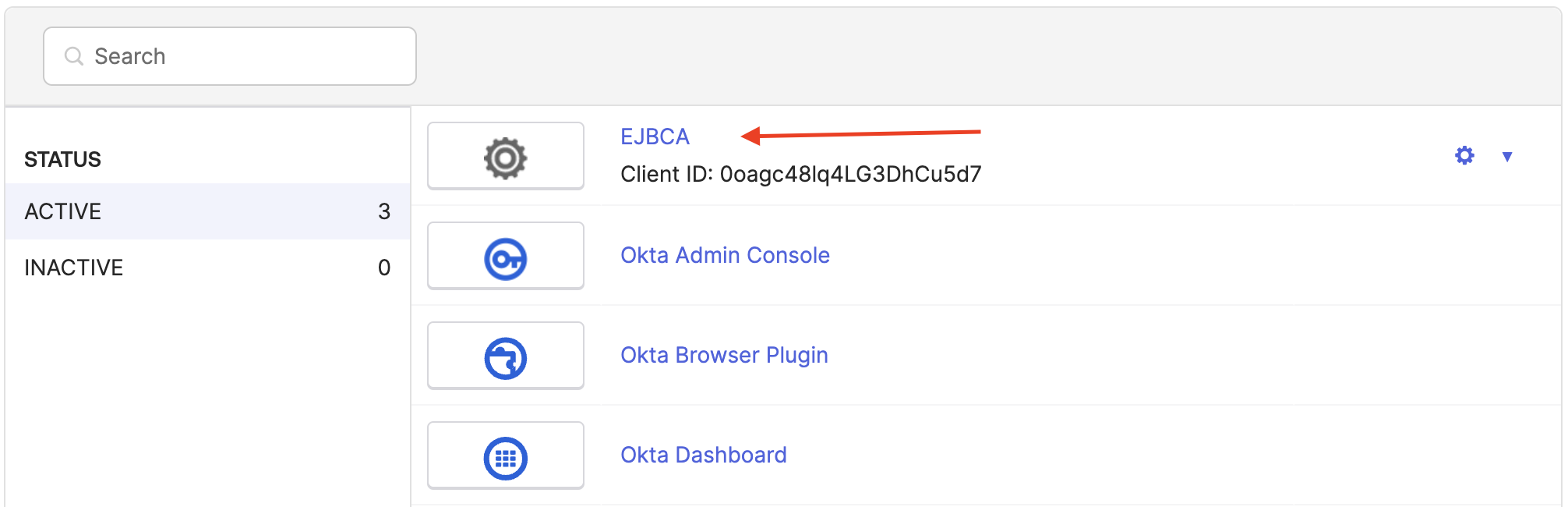Filter apps by ACTIVE status

coord(63,211)
